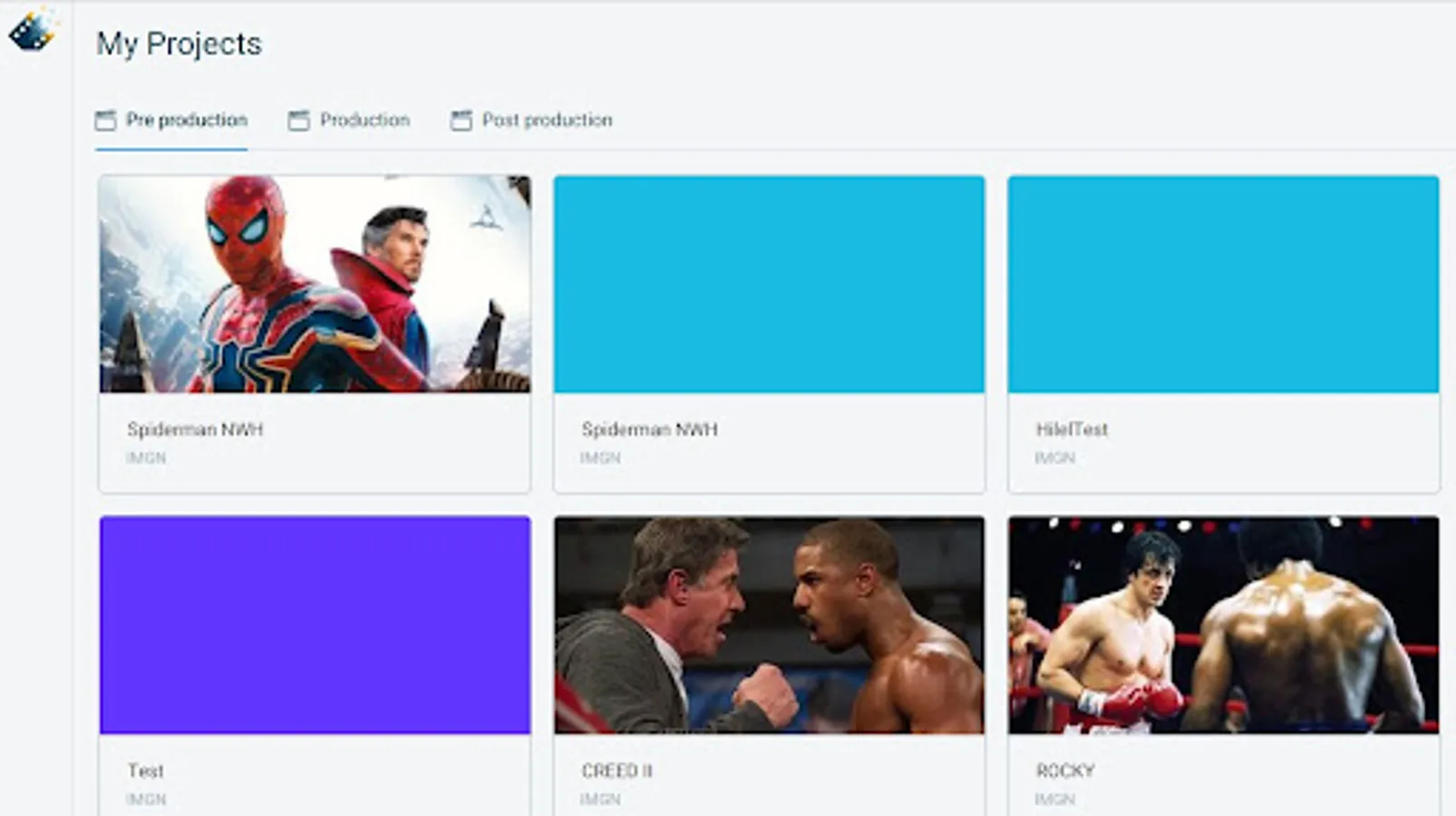Click "IMGN" under the HilelTest title
This screenshot has width=1456, height=816.
[x=1054, y=458]
